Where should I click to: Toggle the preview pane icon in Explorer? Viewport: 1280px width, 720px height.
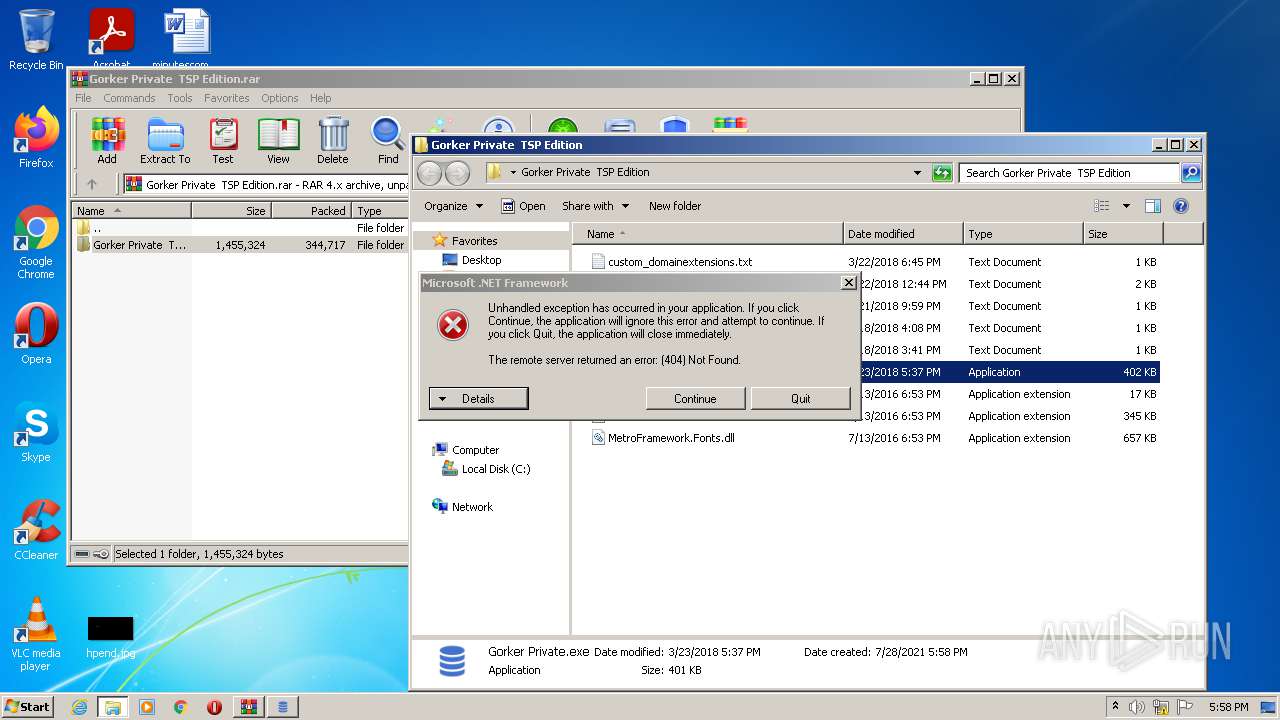pyautogui.click(x=1152, y=206)
